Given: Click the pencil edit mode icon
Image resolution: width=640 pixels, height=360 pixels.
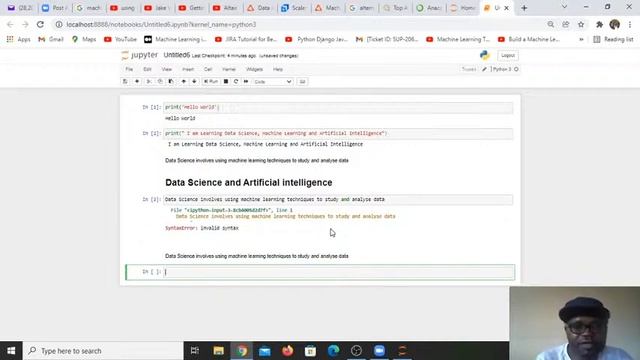Looking at the screenshot, I should [484, 69].
